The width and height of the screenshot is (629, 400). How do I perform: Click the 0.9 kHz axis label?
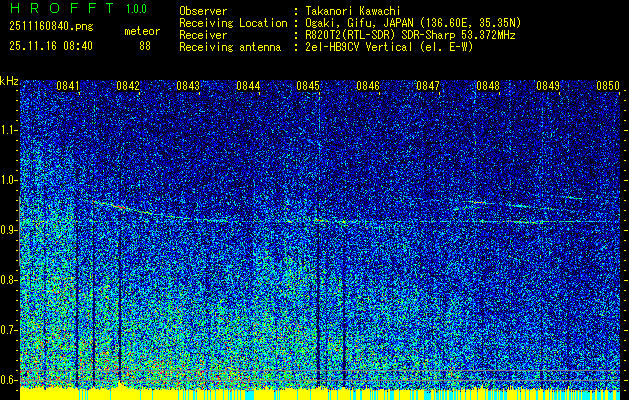point(8,230)
